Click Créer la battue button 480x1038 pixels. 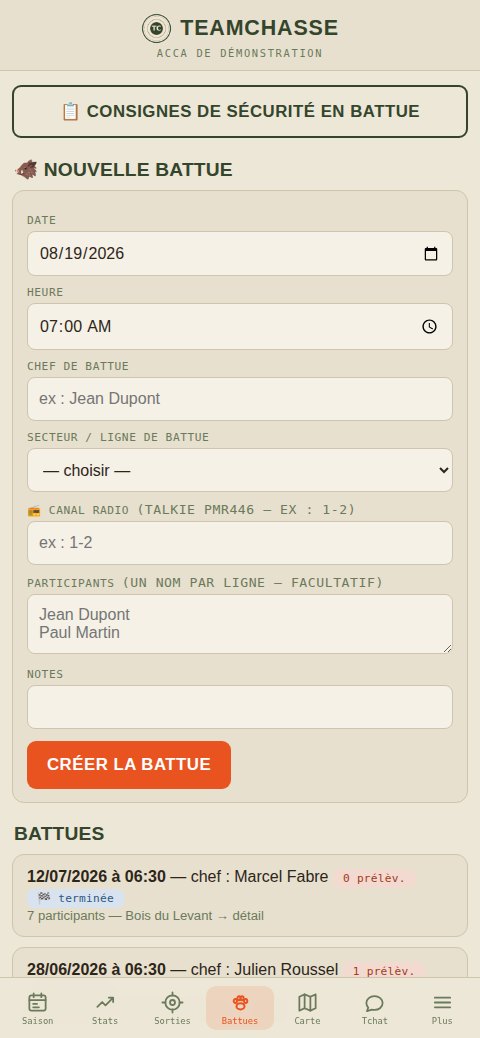click(129, 765)
